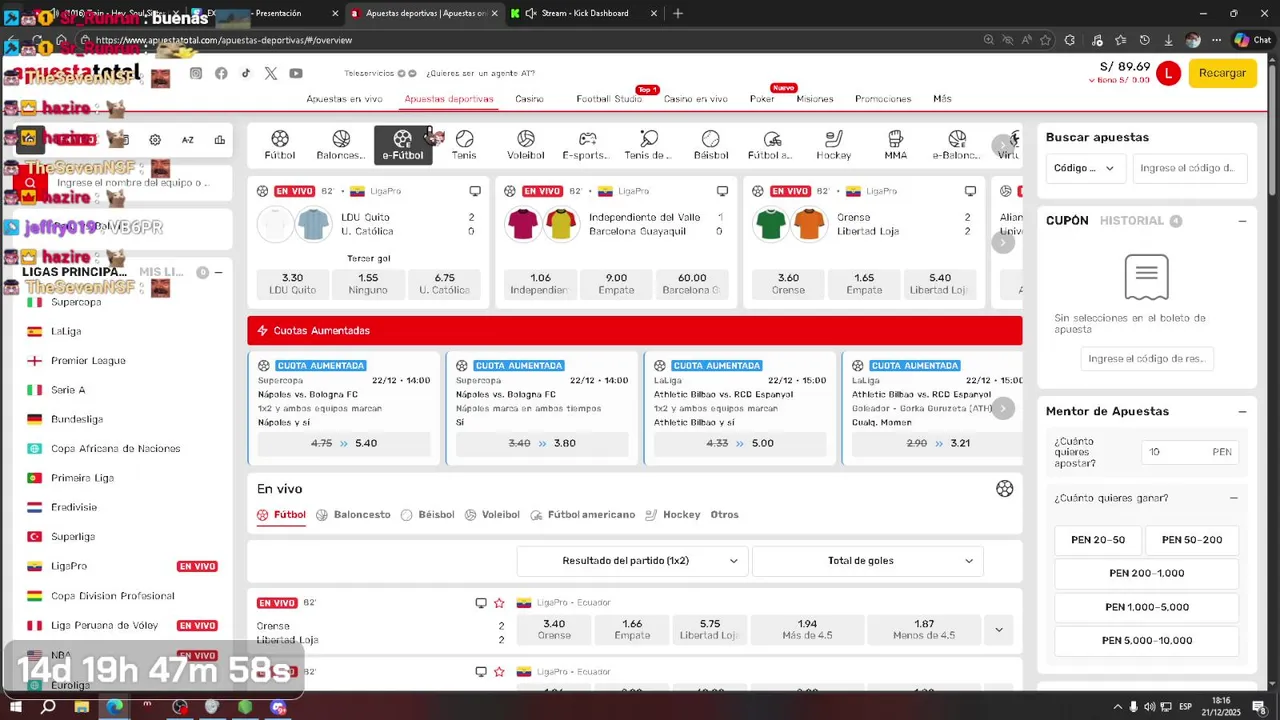Open the Código search type dropdown
The height and width of the screenshot is (720, 1280).
click(1085, 168)
